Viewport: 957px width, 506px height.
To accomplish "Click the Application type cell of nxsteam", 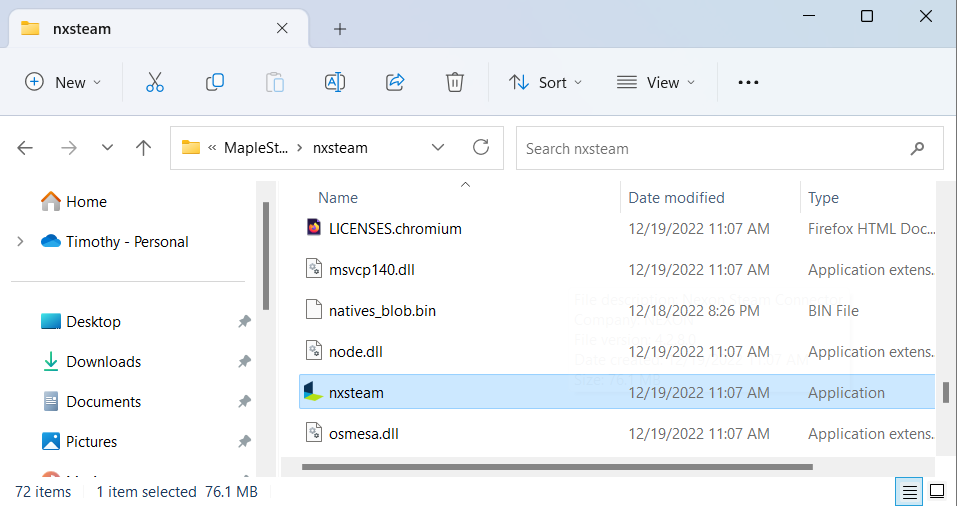I will (x=846, y=392).
